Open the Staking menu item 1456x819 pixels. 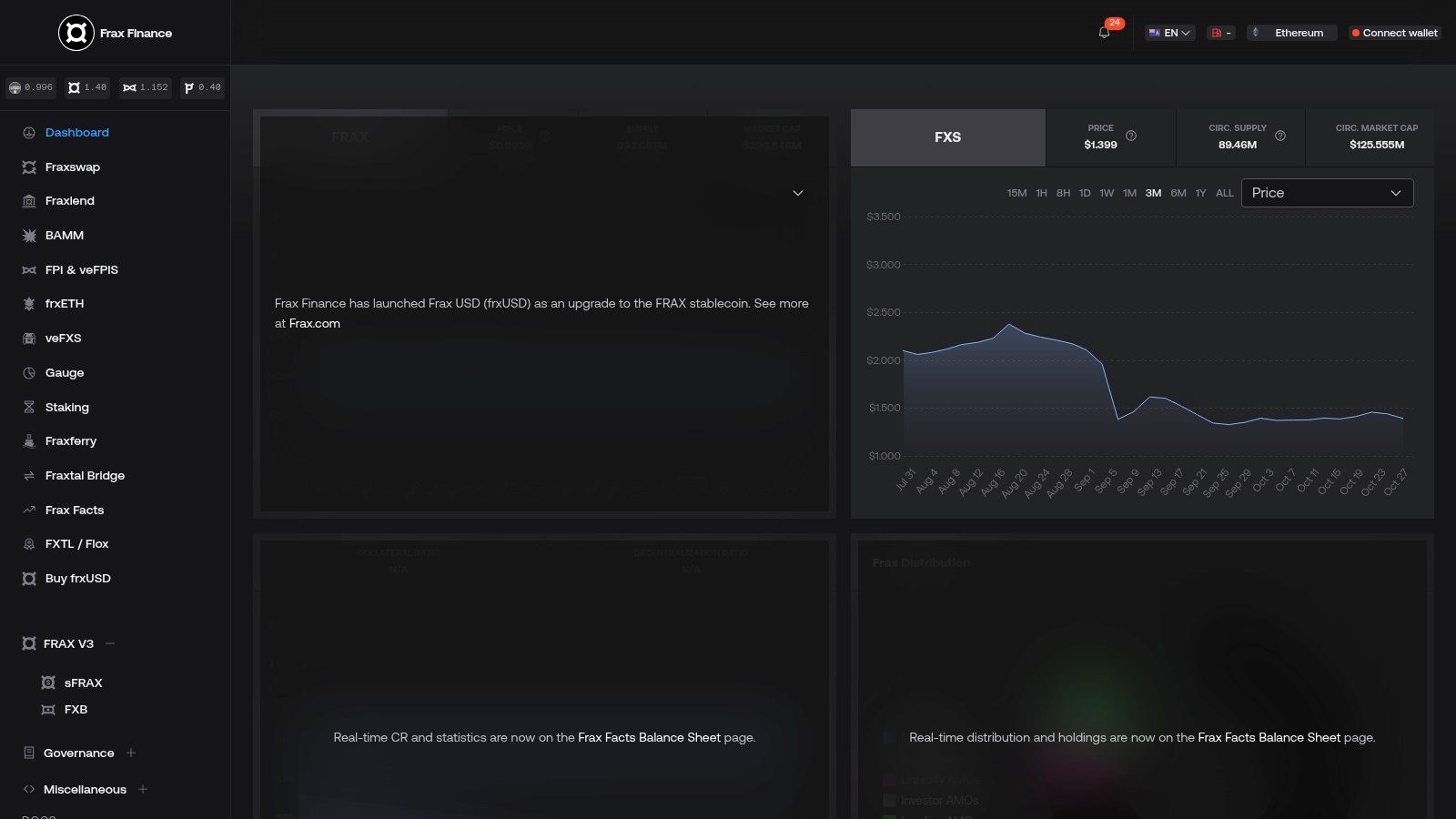tap(67, 408)
